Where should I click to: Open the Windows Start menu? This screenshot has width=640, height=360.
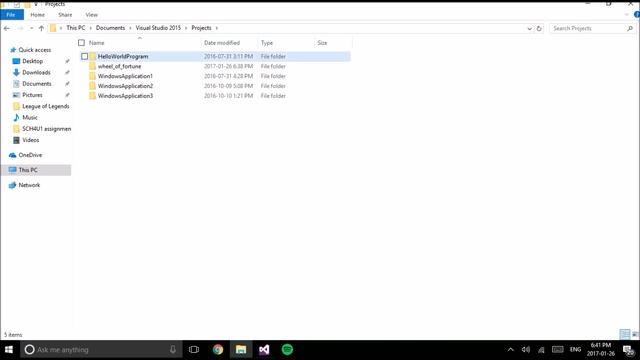pyautogui.click(x=9, y=350)
